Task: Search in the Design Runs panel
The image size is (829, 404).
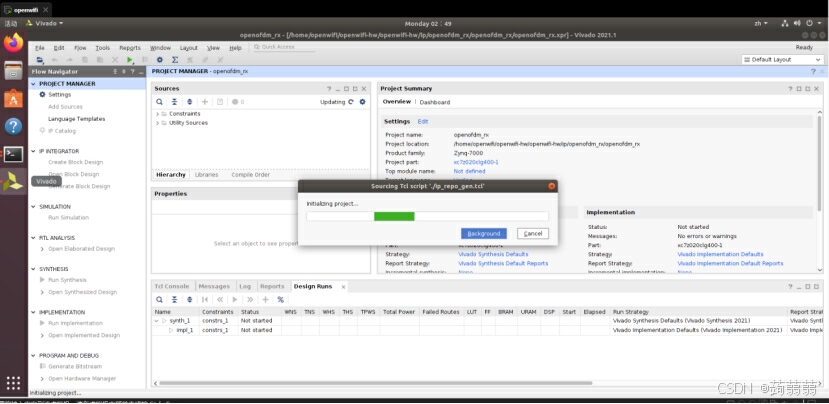Action: [159, 299]
